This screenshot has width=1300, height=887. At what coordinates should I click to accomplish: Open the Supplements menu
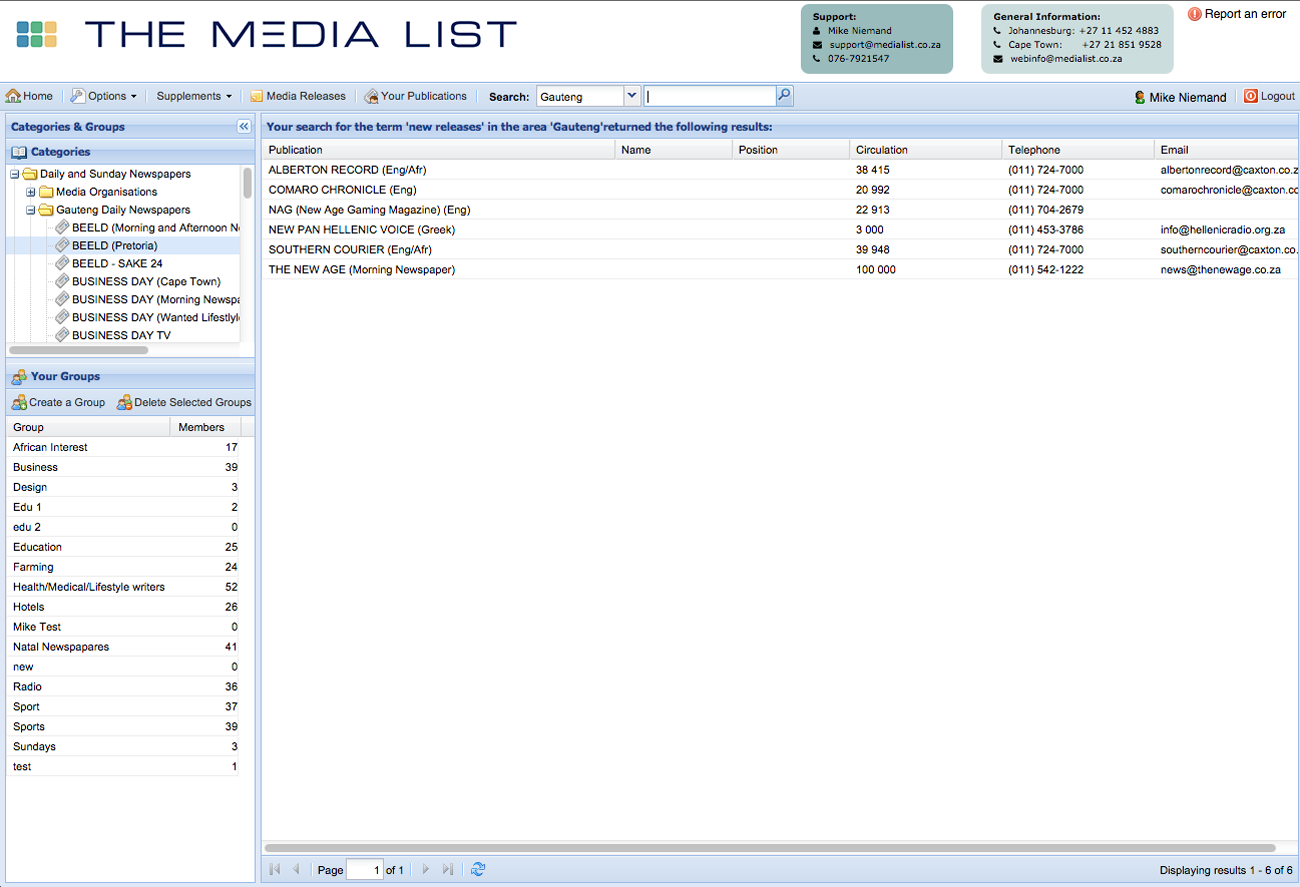[x=190, y=96]
